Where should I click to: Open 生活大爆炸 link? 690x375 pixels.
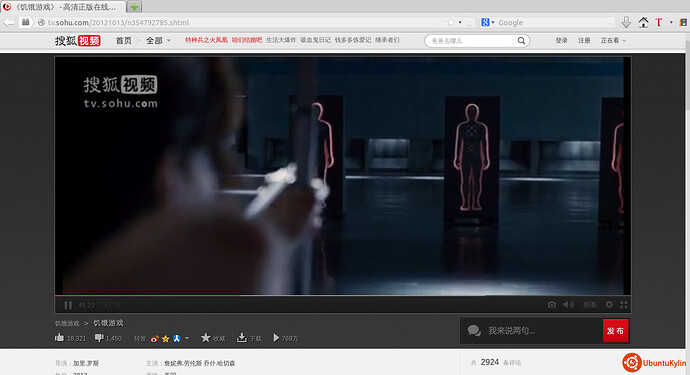click(281, 40)
